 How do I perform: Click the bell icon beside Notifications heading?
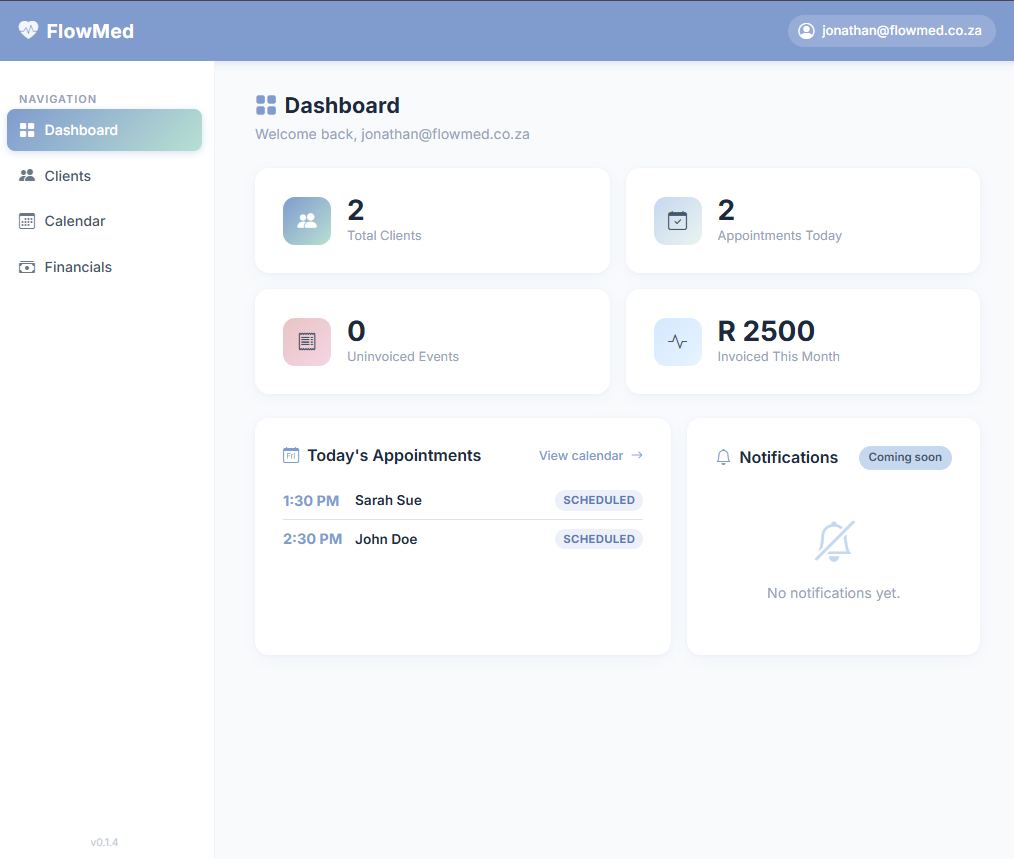723,457
